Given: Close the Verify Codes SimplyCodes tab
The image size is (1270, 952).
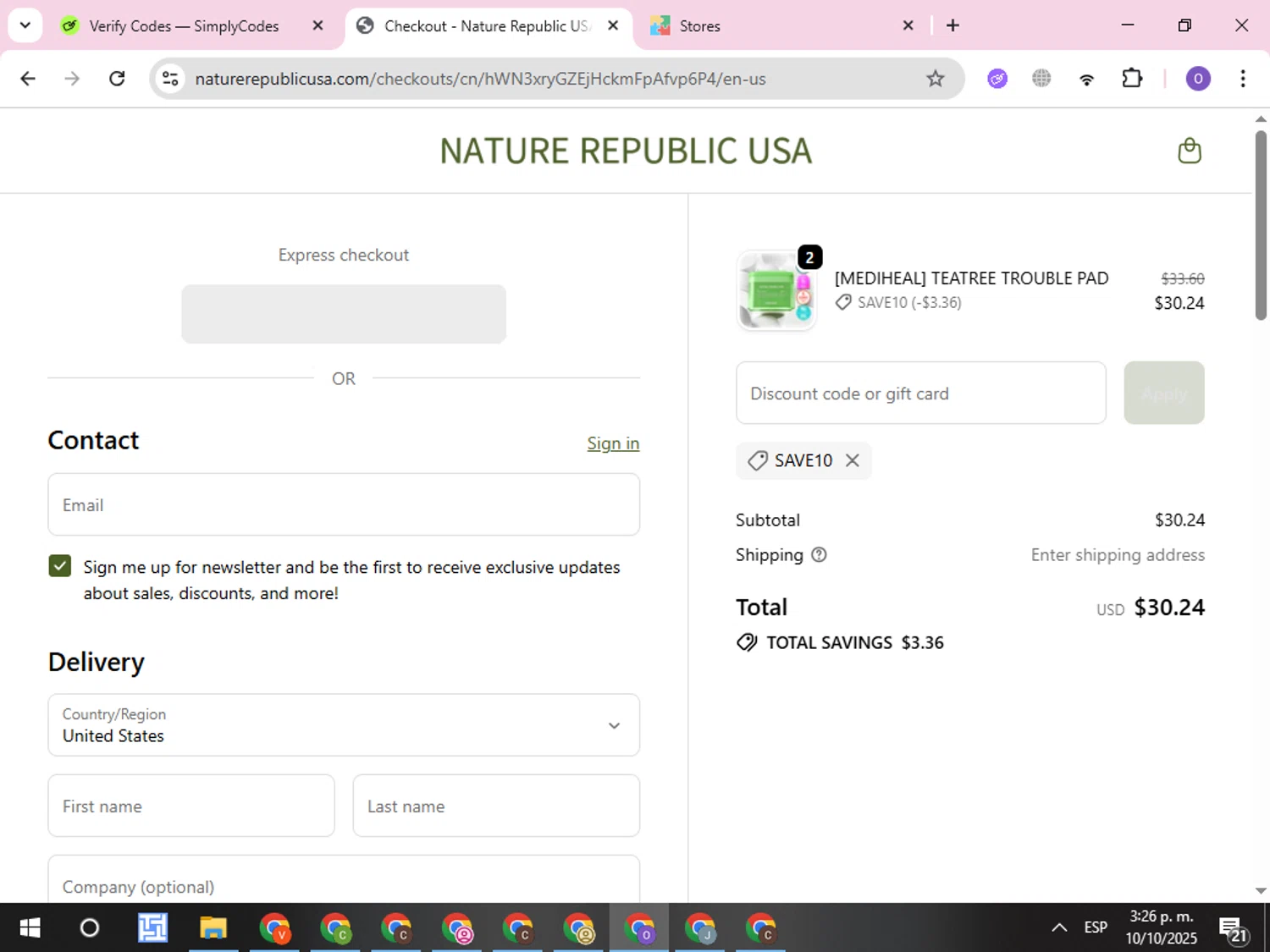Looking at the screenshot, I should [317, 25].
